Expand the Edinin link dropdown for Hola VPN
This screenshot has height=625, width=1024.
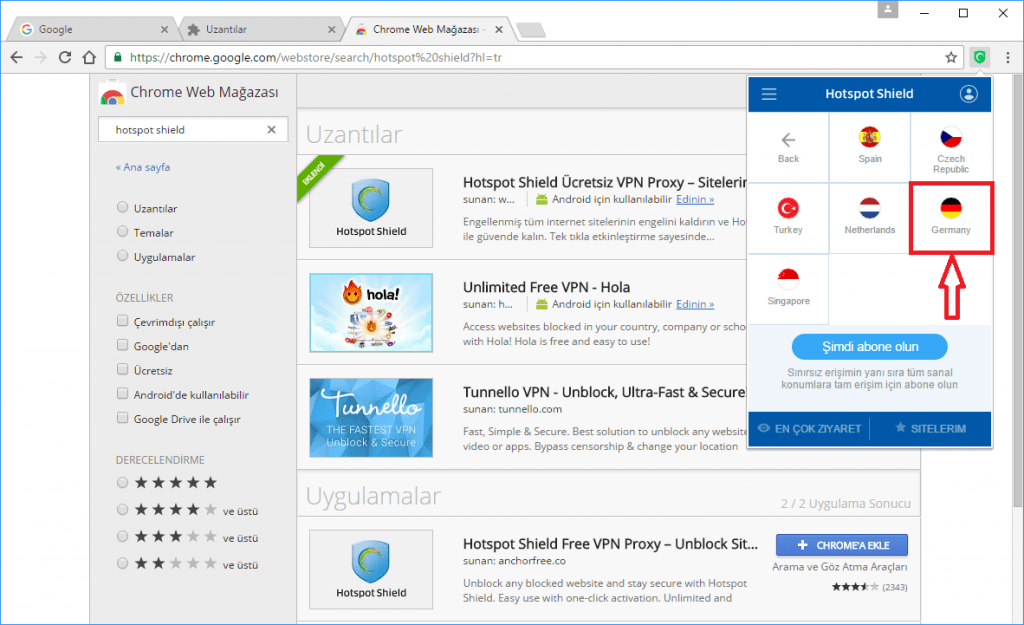point(694,304)
